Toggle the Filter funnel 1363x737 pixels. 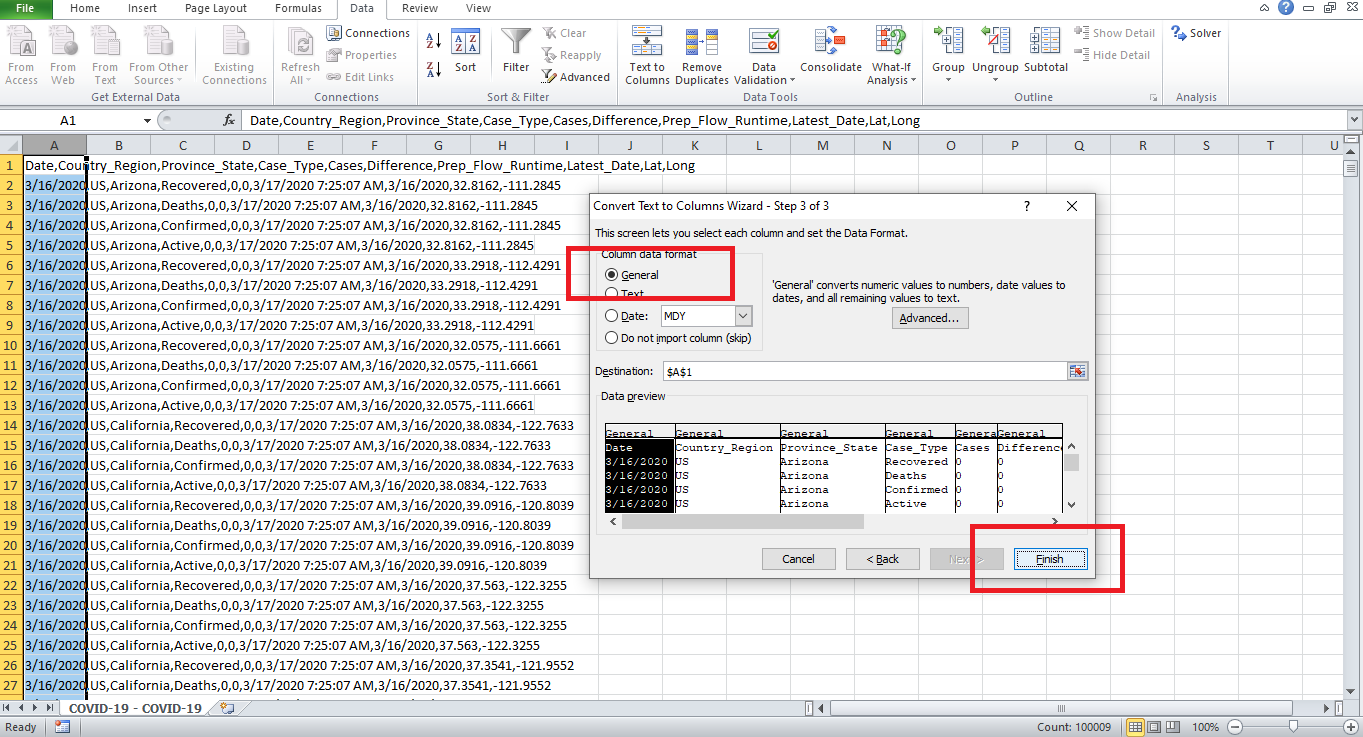[x=516, y=52]
